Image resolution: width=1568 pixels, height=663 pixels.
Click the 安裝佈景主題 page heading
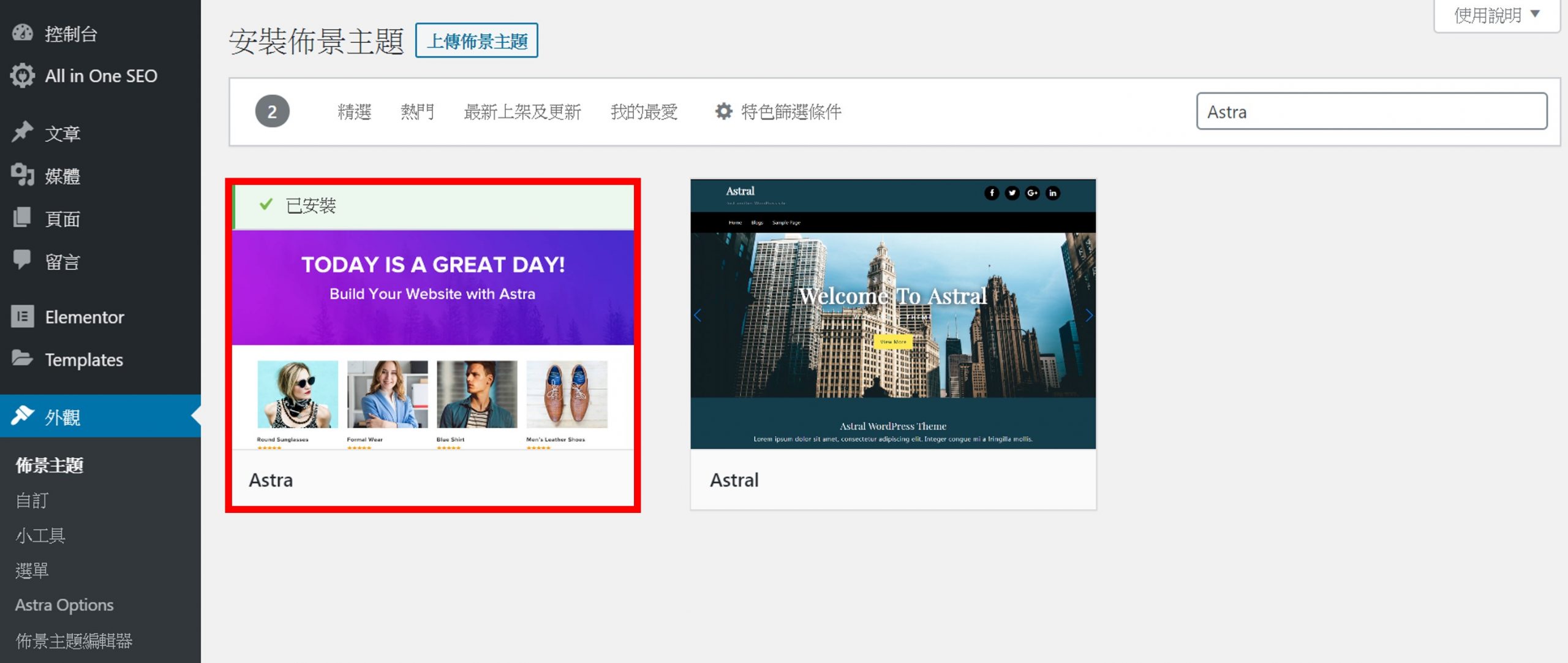tap(316, 42)
